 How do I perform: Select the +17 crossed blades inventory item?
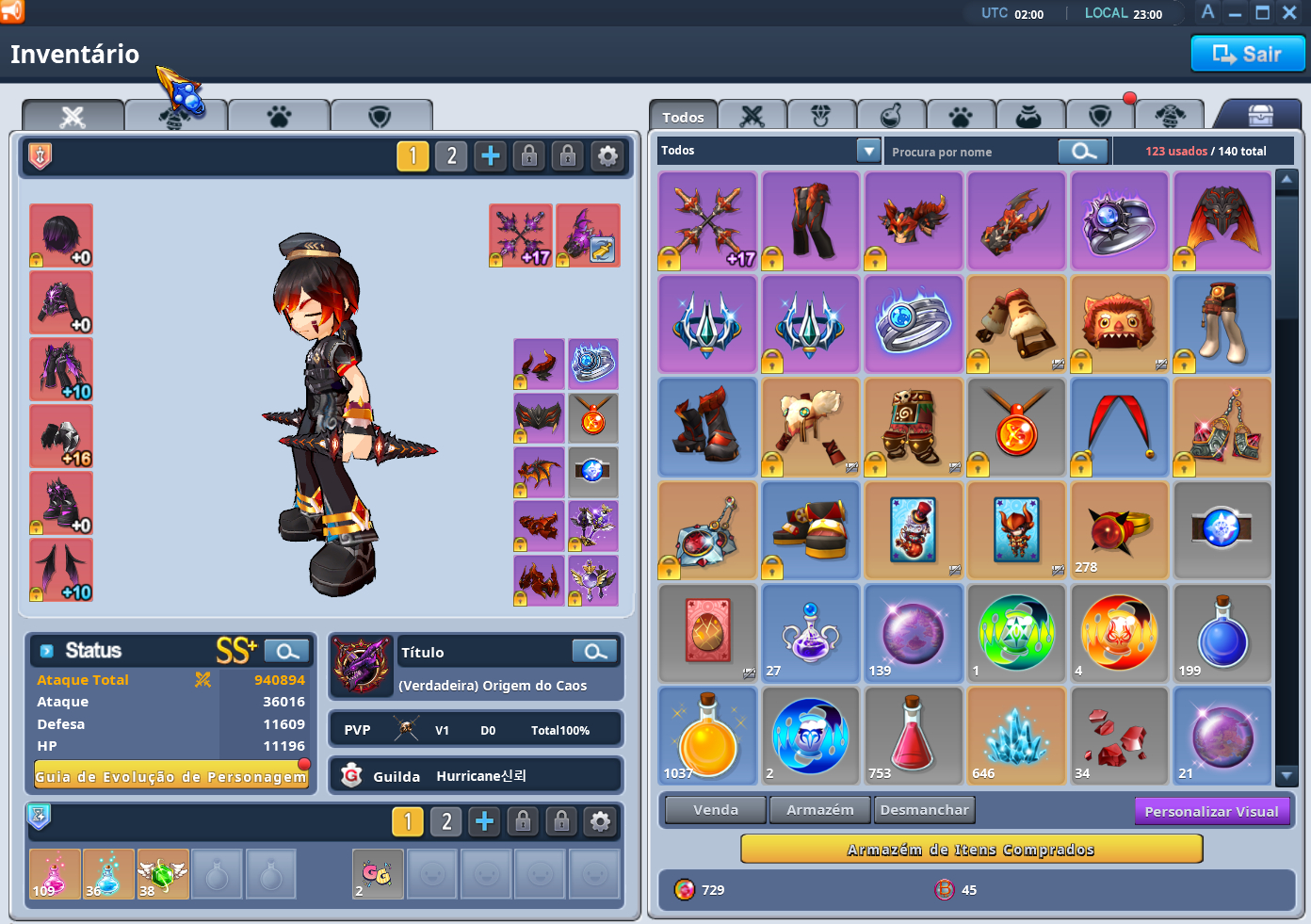point(707,221)
